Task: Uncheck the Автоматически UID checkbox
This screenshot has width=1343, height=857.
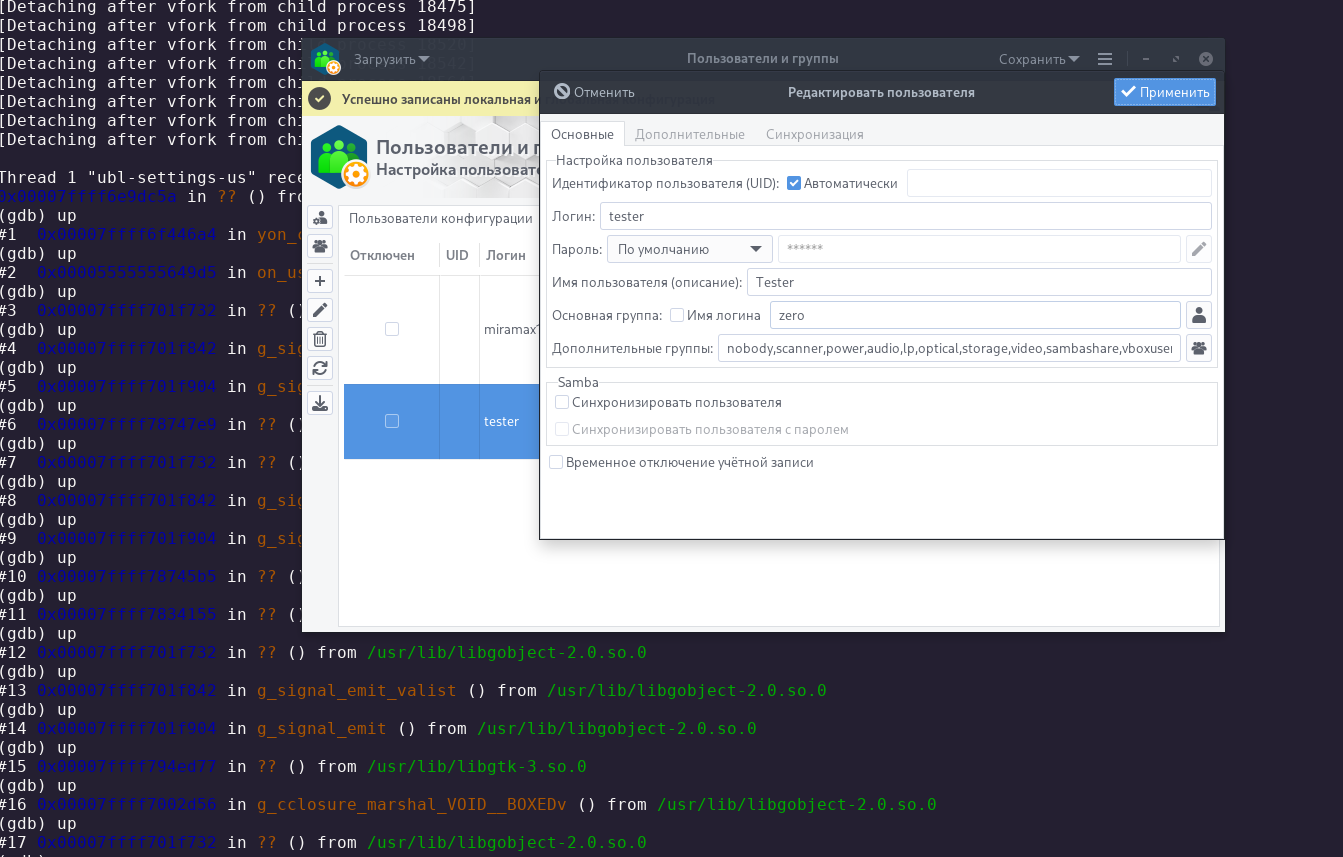Action: 794,183
